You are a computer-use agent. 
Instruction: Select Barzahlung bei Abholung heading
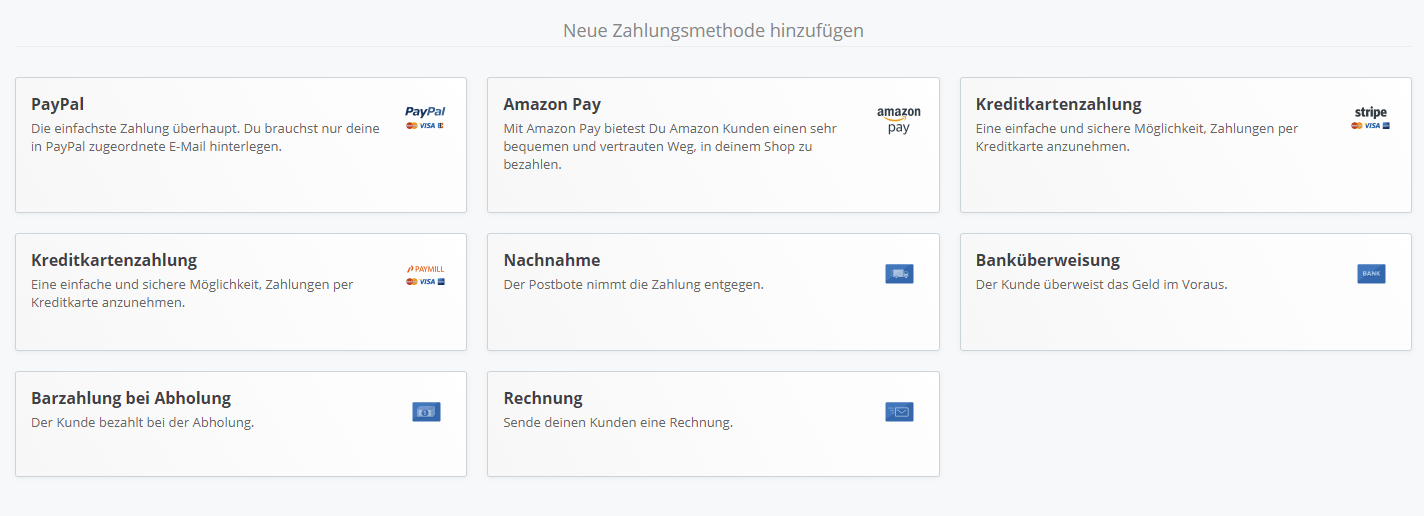coord(131,398)
